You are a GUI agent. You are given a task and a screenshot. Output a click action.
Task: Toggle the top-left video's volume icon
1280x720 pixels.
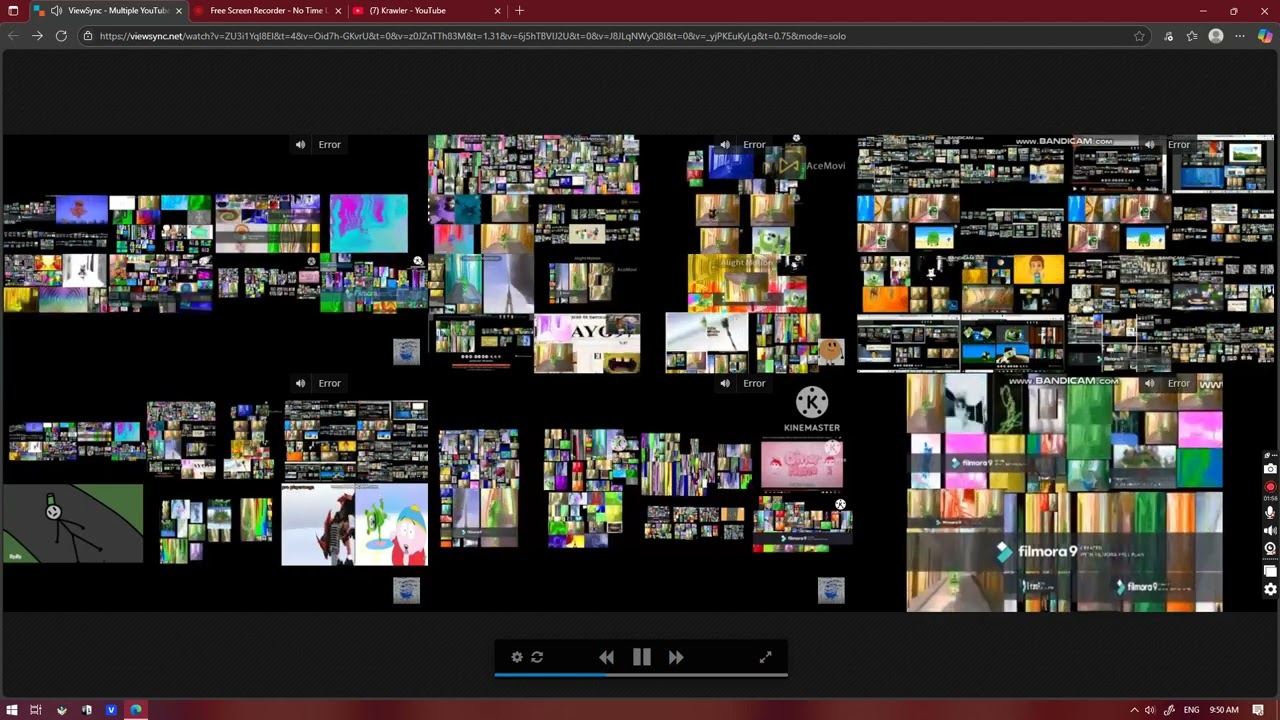[300, 145]
